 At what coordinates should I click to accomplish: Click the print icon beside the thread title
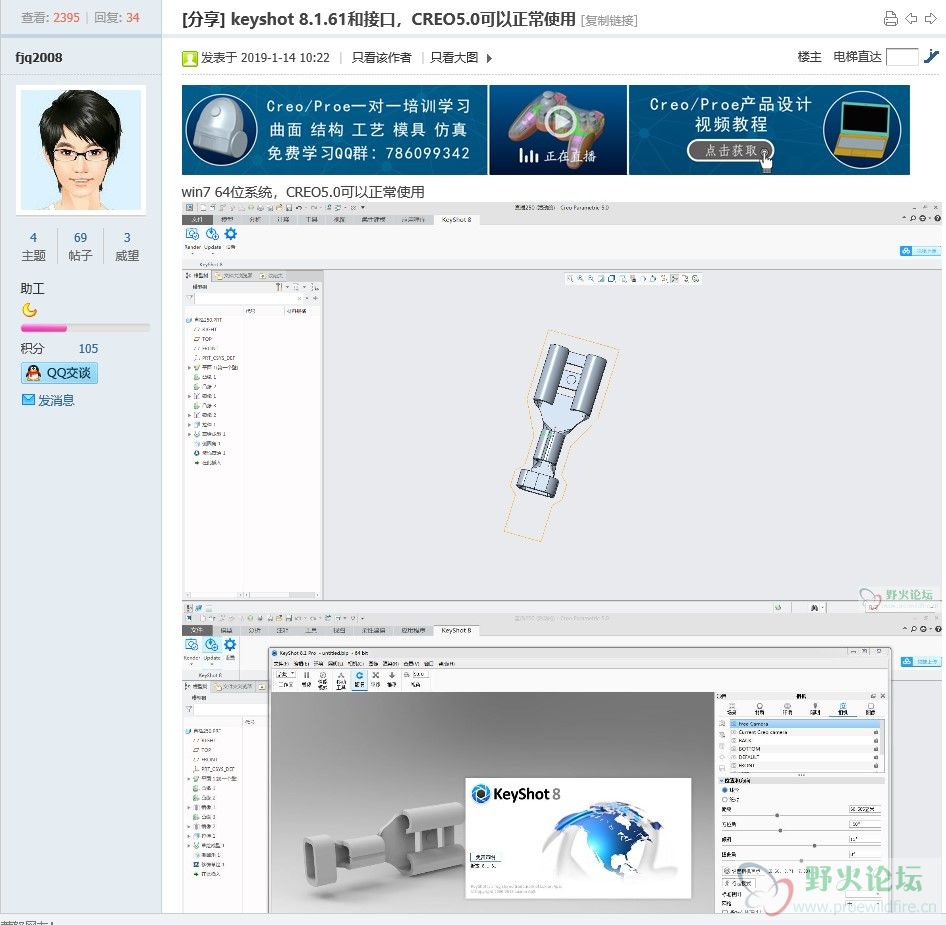[x=890, y=19]
